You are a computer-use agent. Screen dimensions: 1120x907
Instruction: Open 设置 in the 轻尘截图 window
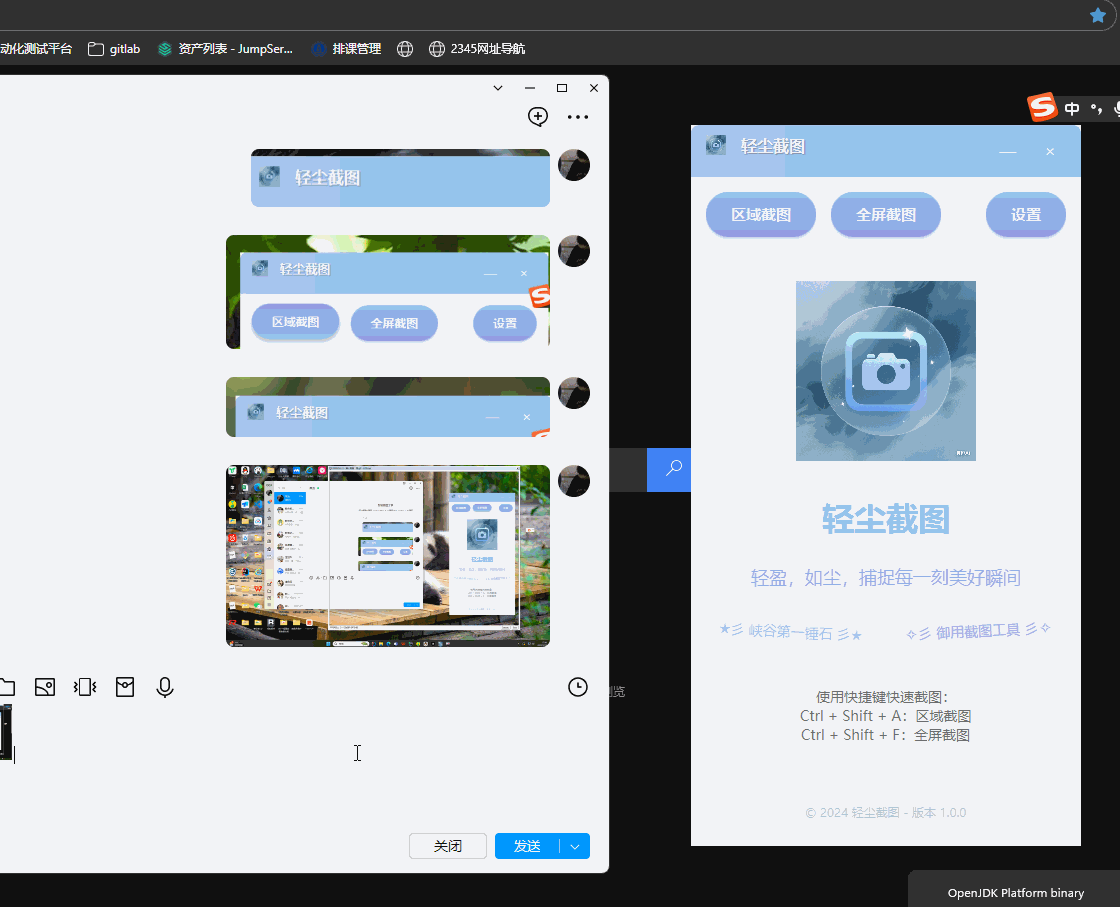[1026, 214]
